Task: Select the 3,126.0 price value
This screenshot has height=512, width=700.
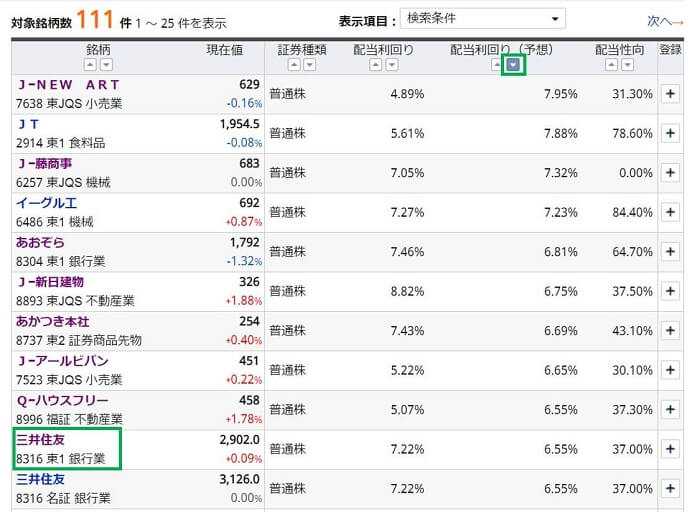Action: click(x=239, y=479)
